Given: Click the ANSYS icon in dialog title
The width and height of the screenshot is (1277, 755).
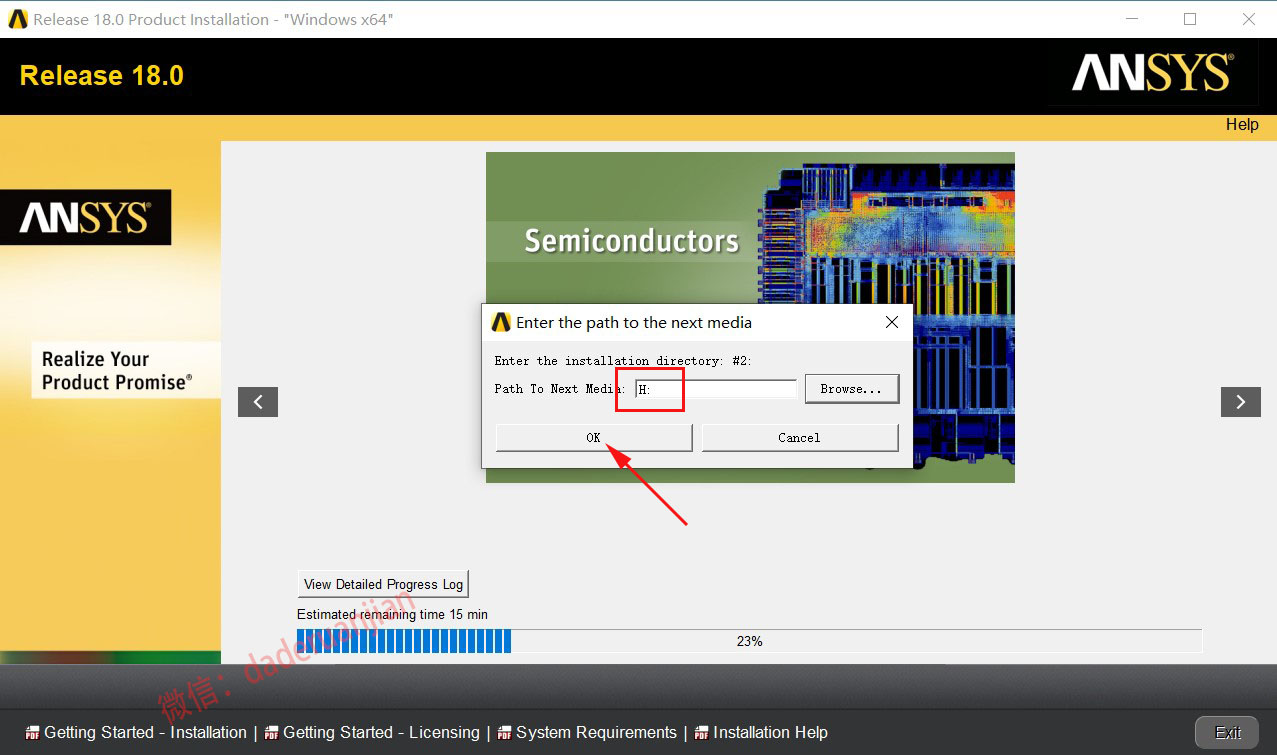Looking at the screenshot, I should click(501, 322).
